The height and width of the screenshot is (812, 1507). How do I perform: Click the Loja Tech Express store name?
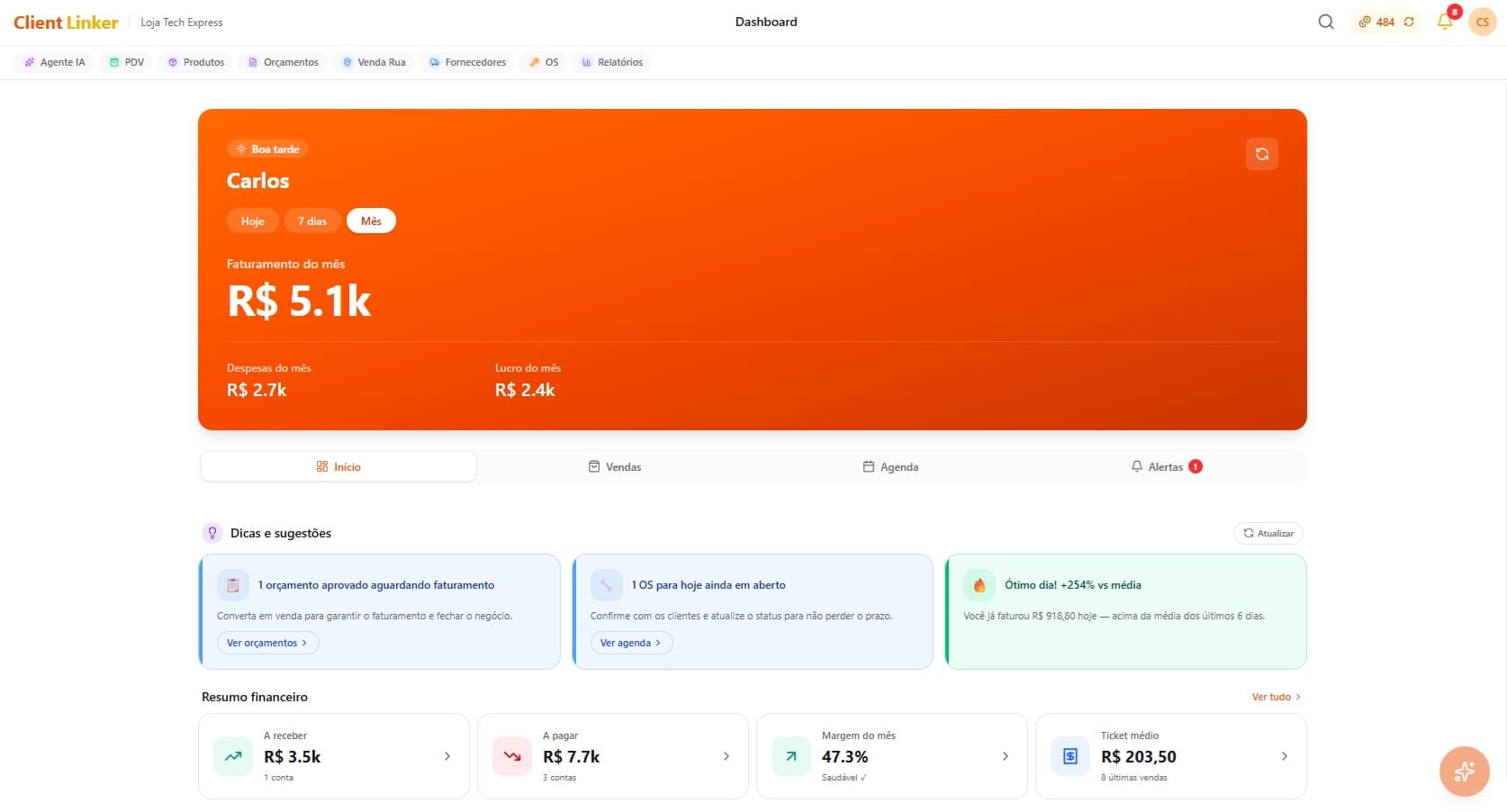182,23
